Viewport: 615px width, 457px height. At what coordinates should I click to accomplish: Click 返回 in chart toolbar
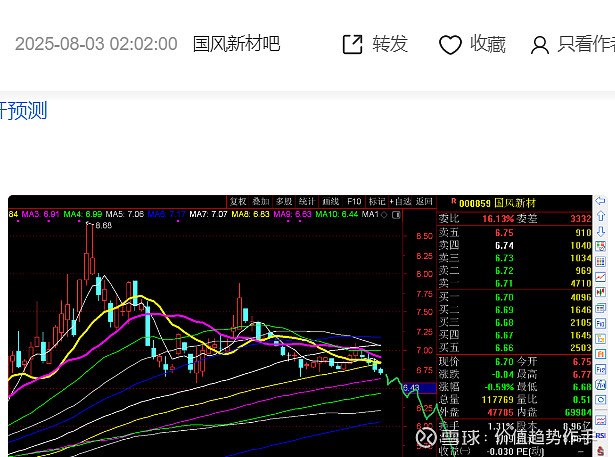point(424,202)
